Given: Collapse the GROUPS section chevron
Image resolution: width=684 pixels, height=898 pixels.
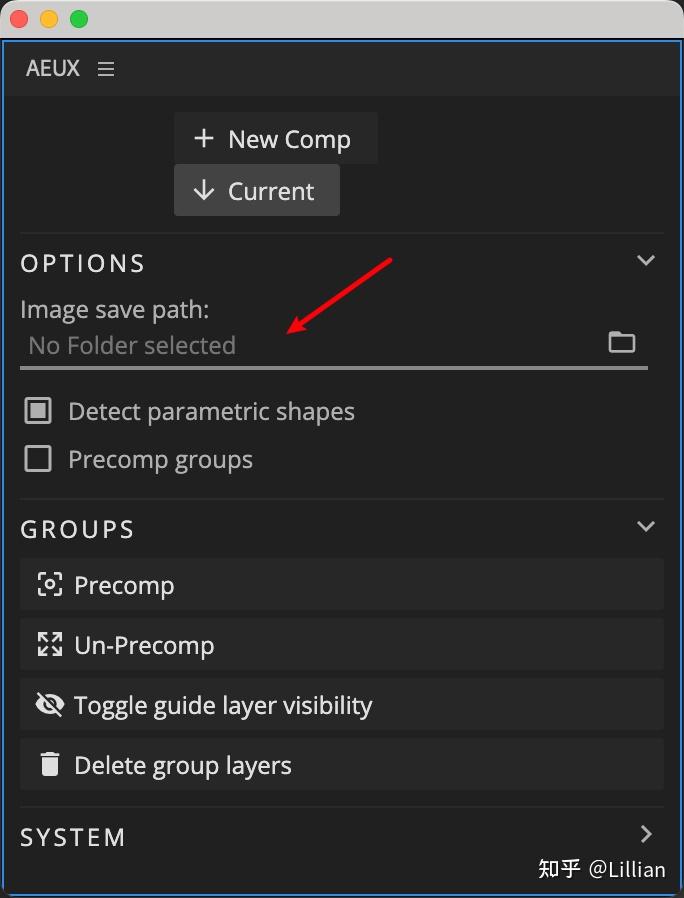Looking at the screenshot, I should [x=646, y=526].
